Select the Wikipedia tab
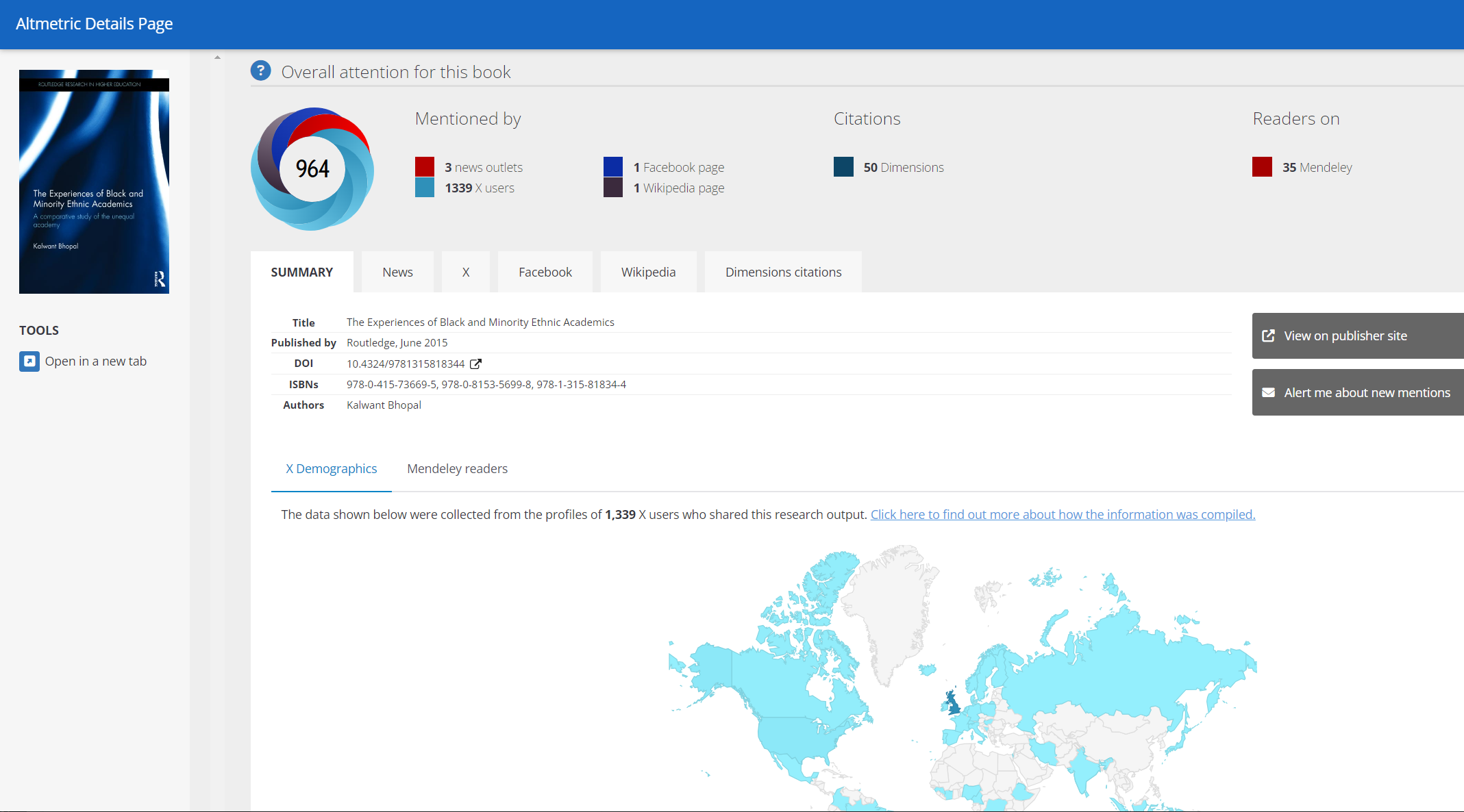This screenshot has width=1464, height=812. pos(648,272)
